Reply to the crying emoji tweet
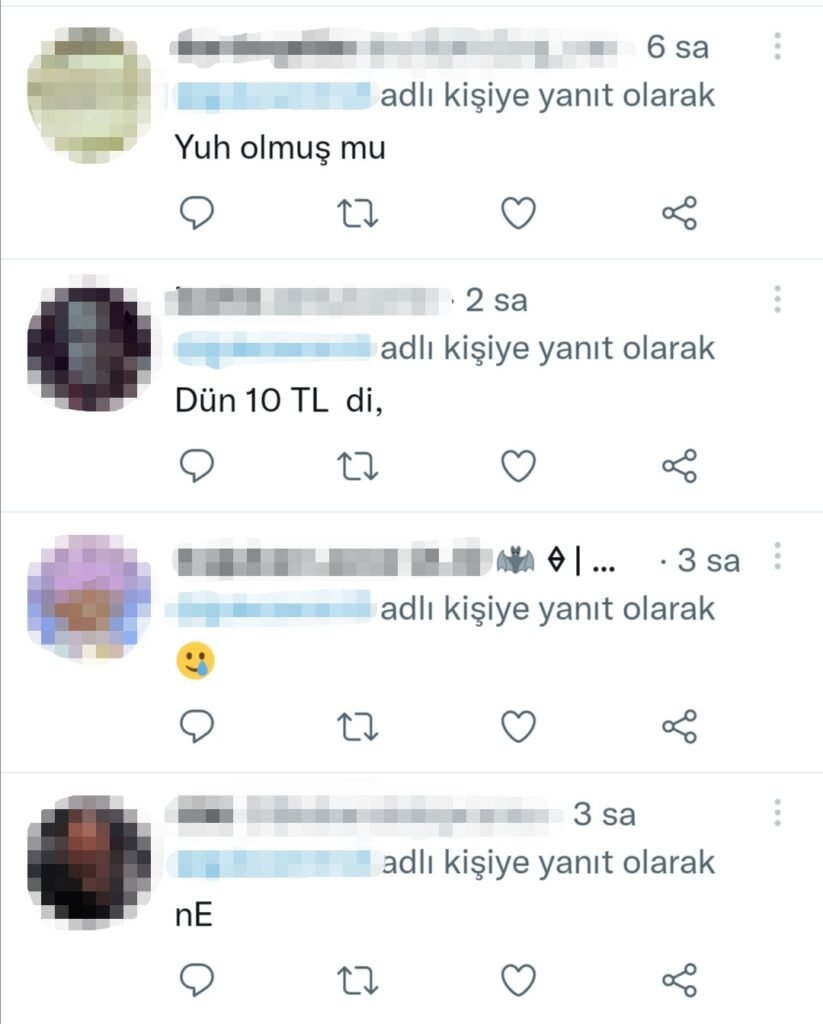This screenshot has height=1024, width=823. click(x=197, y=726)
